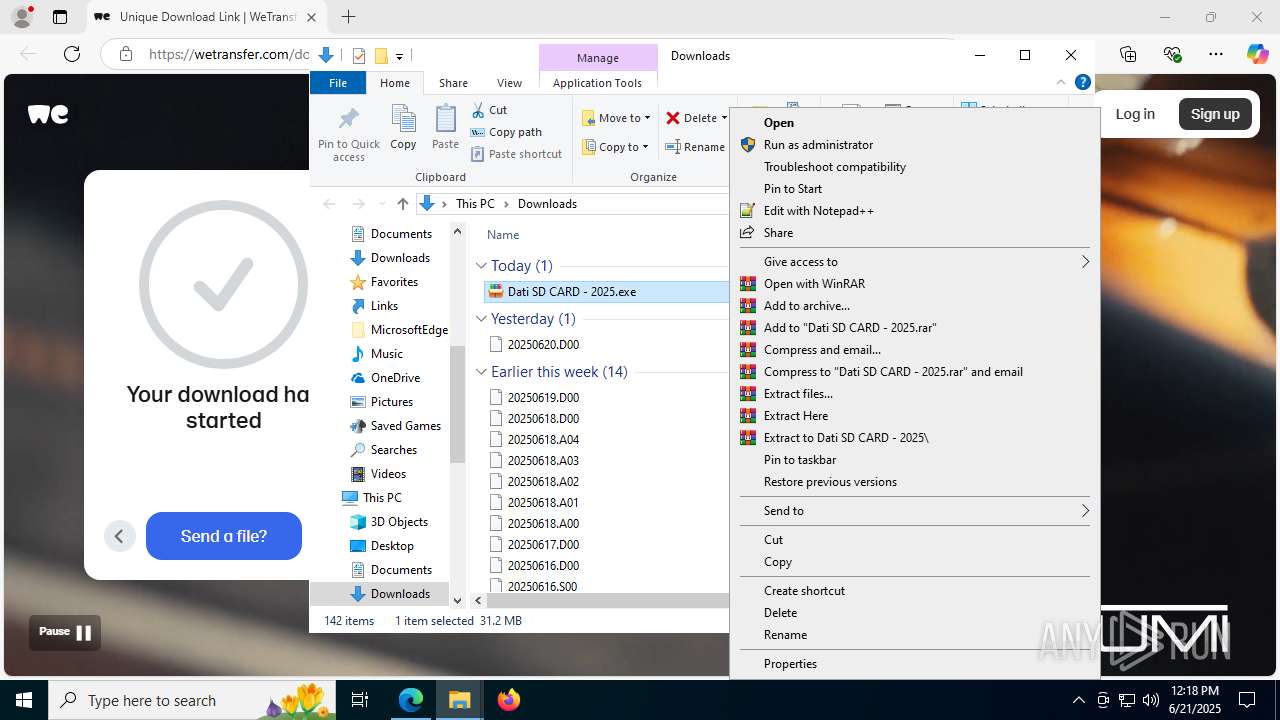This screenshot has width=1280, height=720.
Task: Collapse the ribbon with chevron arrow
Action: (x=1061, y=83)
